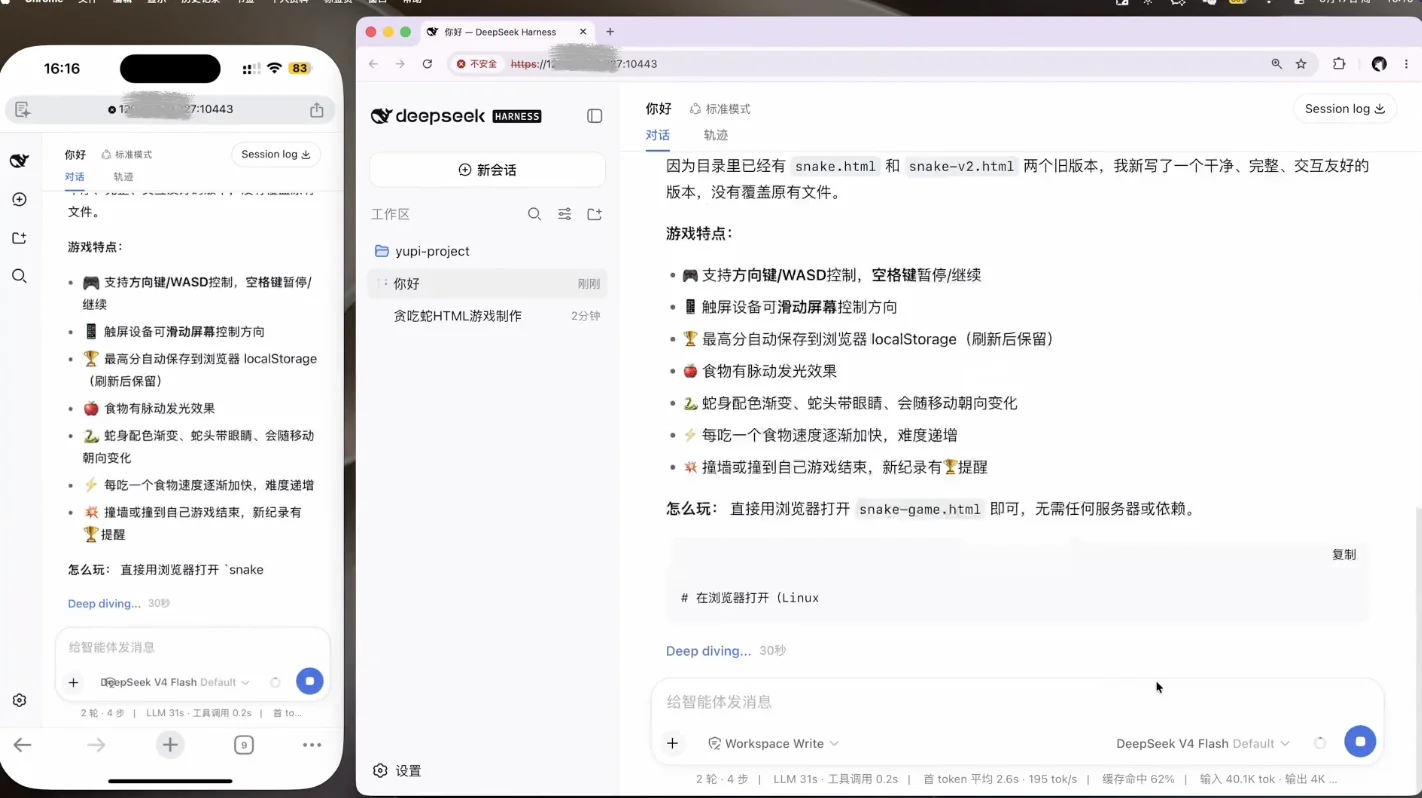Open the browser zoom magnifier in the address bar
The height and width of the screenshot is (798, 1422).
[1277, 63]
